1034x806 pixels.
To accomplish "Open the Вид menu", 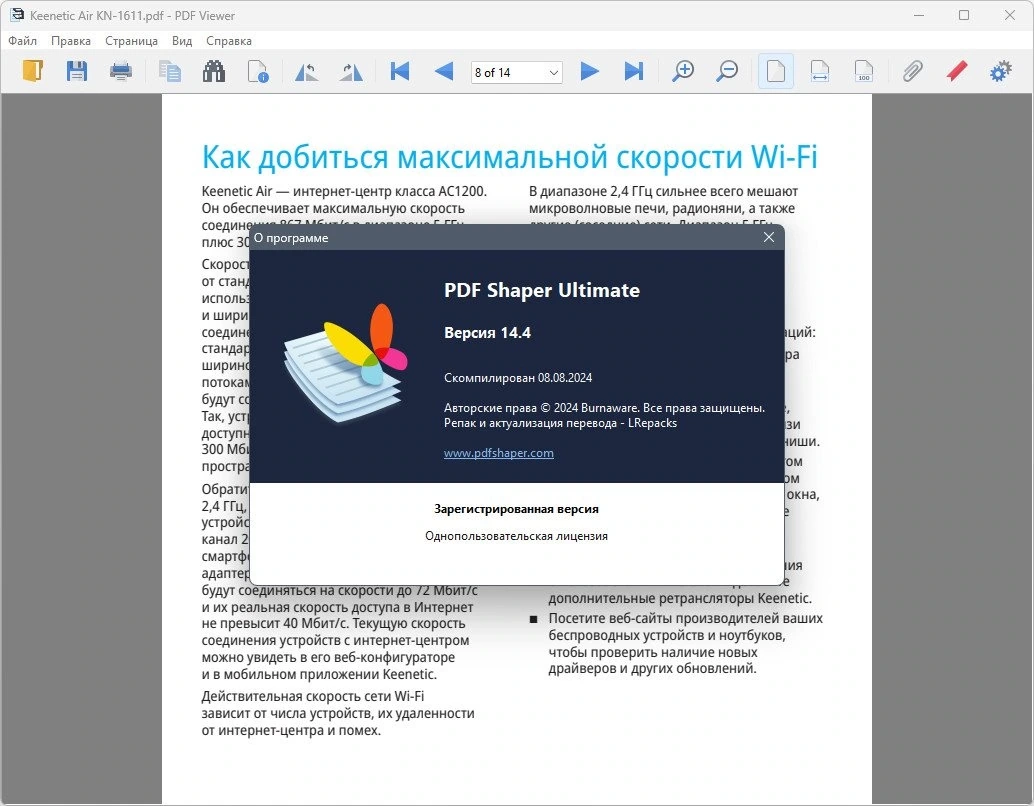I will (x=182, y=41).
